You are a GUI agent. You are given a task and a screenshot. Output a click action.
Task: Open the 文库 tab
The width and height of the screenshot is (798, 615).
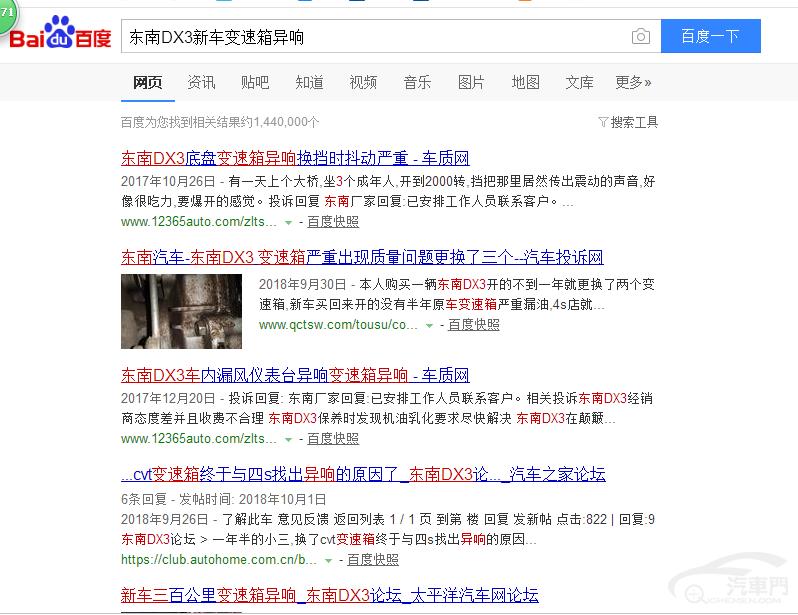click(x=580, y=82)
